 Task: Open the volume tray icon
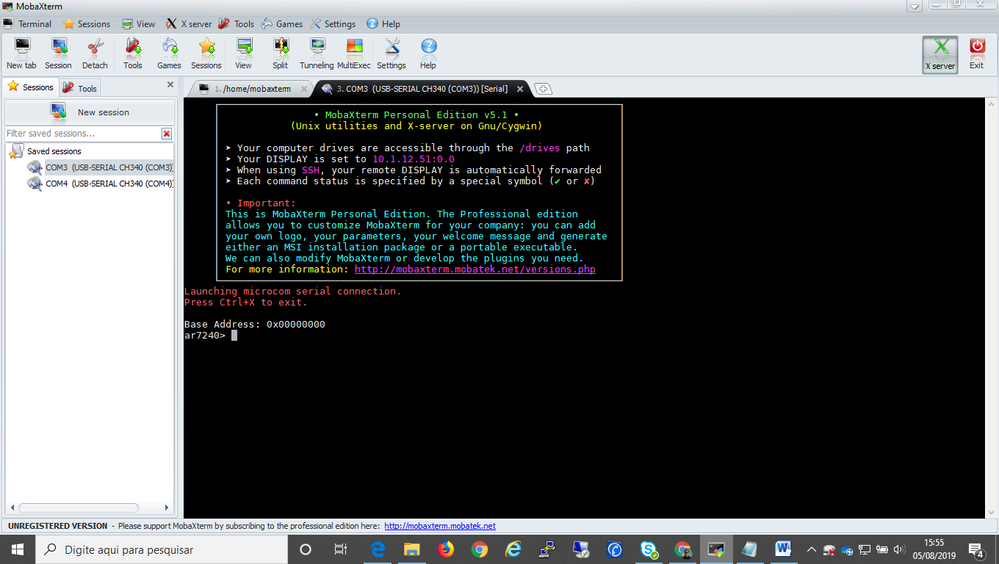pos(899,549)
